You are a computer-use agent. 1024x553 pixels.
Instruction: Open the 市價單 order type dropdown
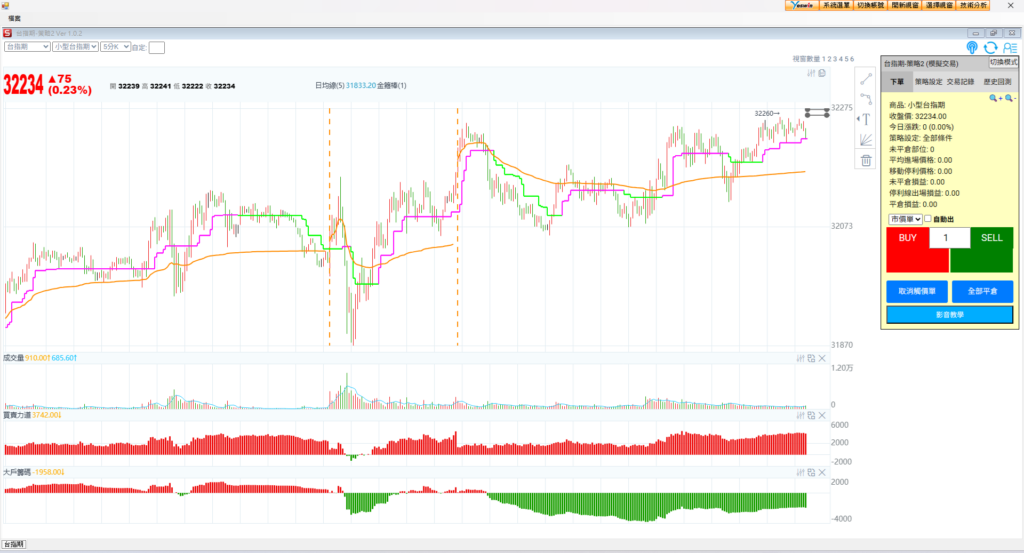tap(904, 219)
